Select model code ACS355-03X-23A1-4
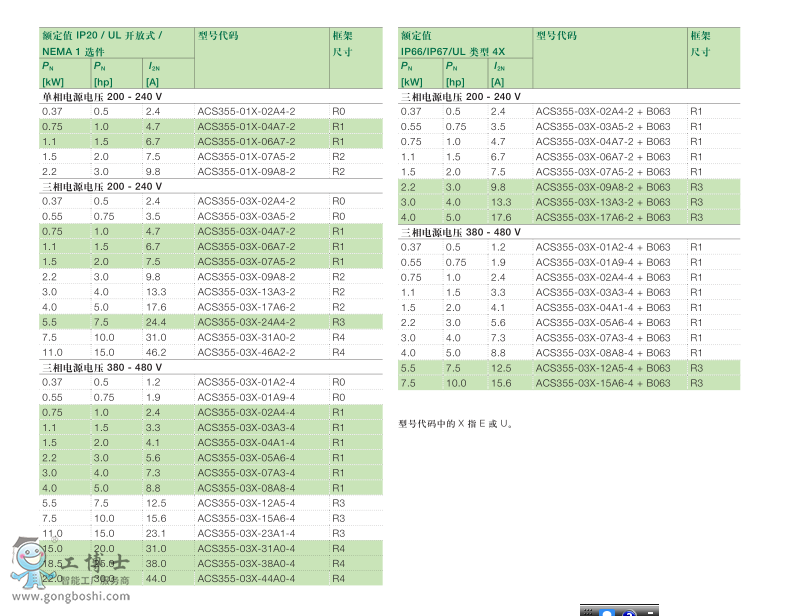Image resolution: width=790 pixels, height=616 pixels. click(246, 533)
